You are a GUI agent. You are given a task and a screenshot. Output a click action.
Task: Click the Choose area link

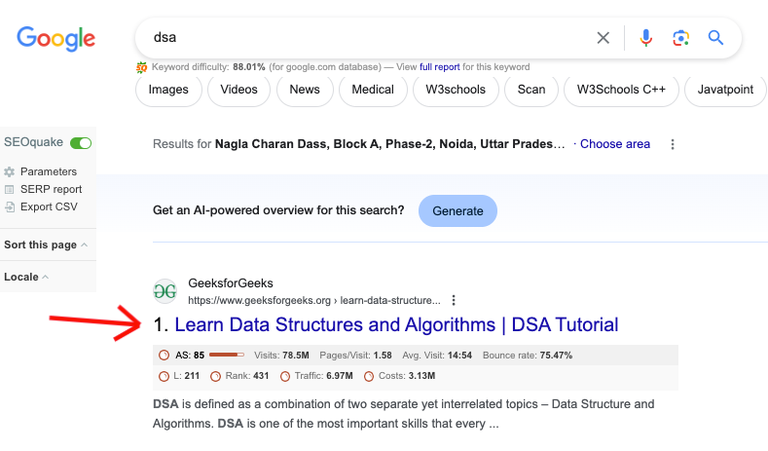point(615,144)
